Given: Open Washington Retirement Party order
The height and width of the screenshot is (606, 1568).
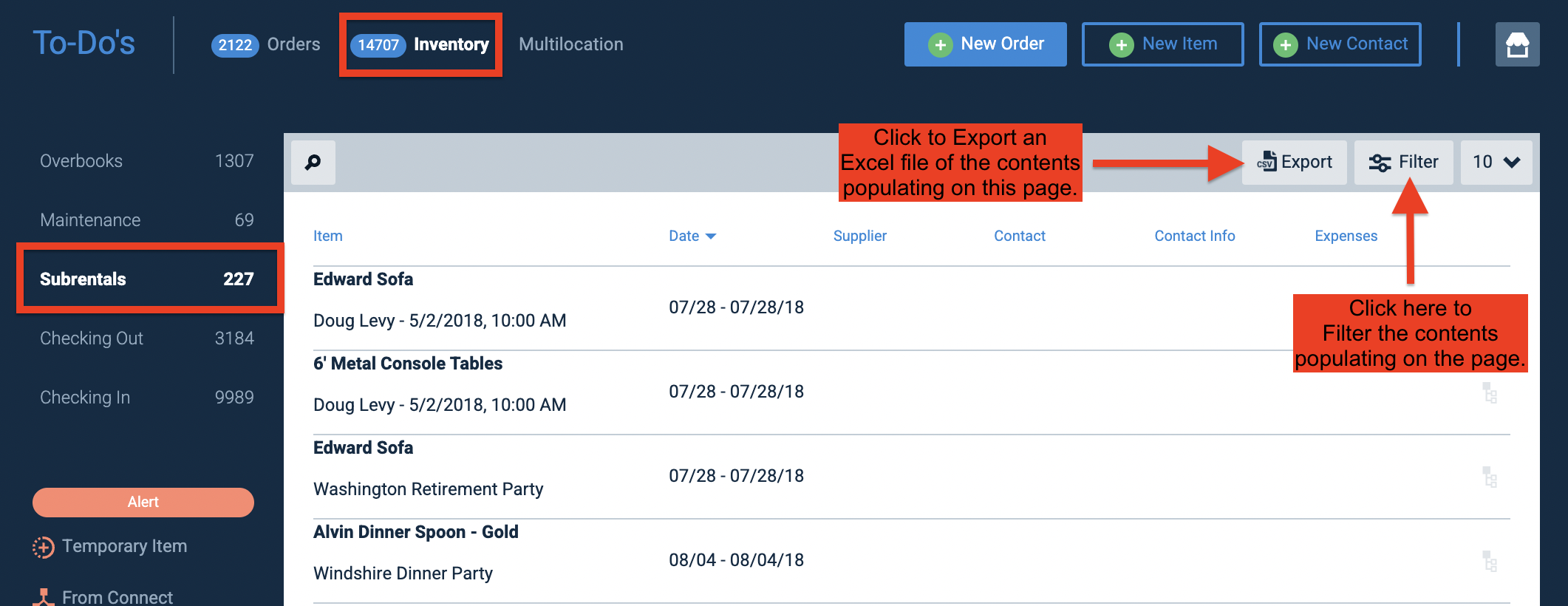Looking at the screenshot, I should (x=428, y=489).
